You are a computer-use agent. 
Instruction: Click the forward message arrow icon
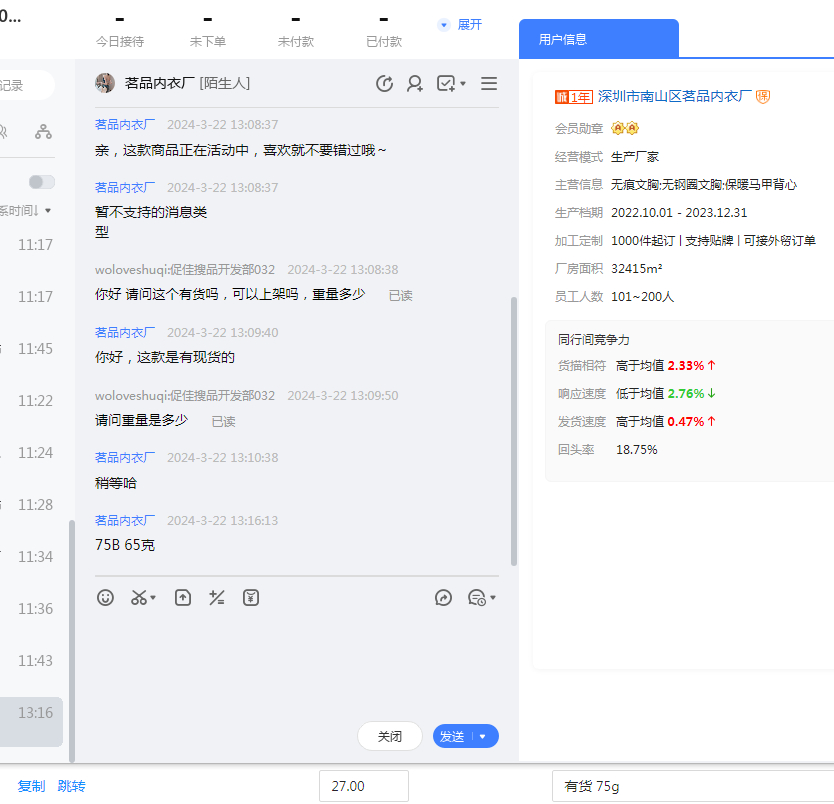tap(444, 598)
